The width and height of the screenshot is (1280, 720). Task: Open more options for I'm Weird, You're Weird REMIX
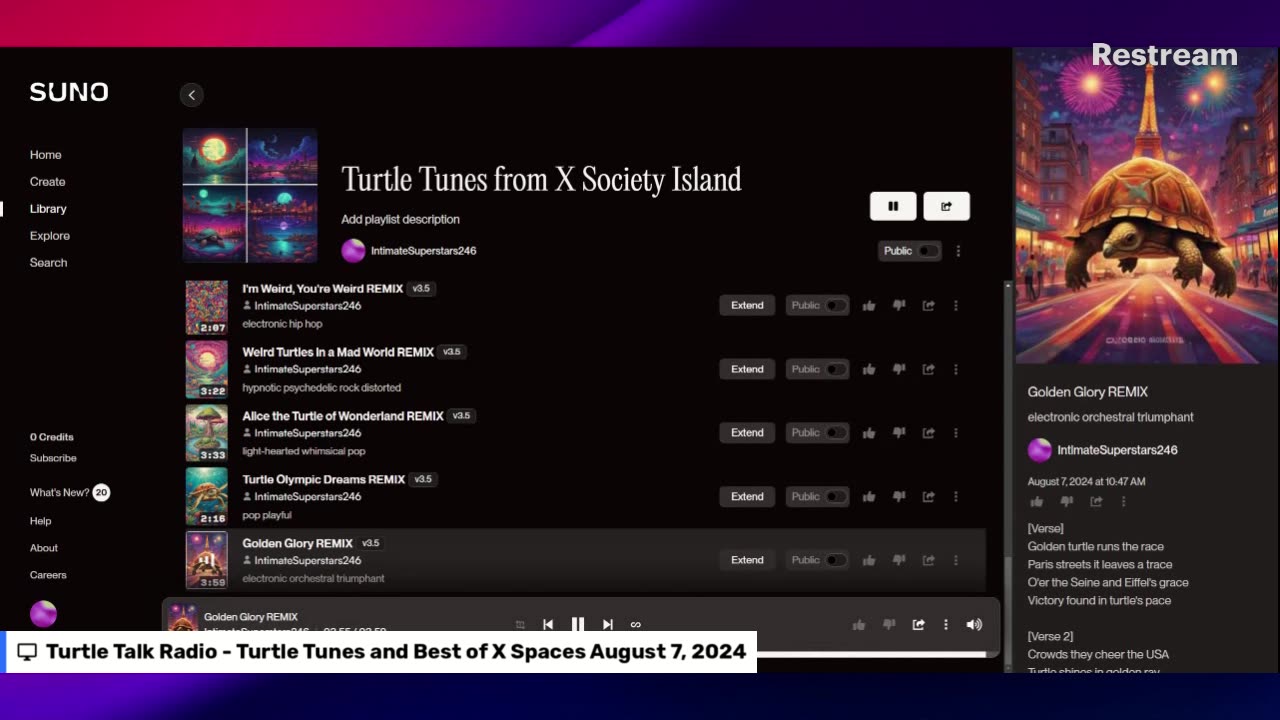pos(956,305)
